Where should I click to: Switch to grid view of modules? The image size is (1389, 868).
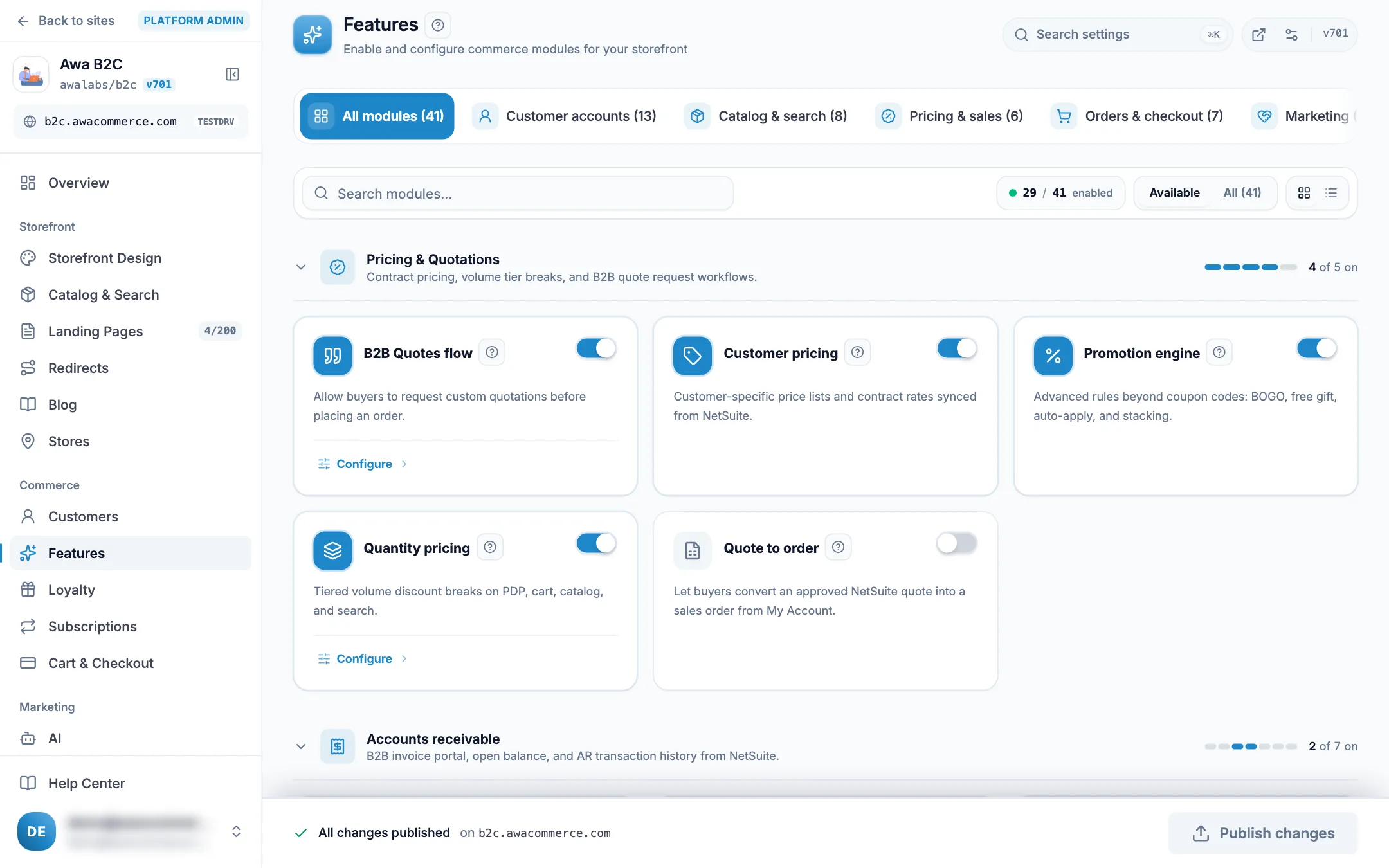point(1304,193)
